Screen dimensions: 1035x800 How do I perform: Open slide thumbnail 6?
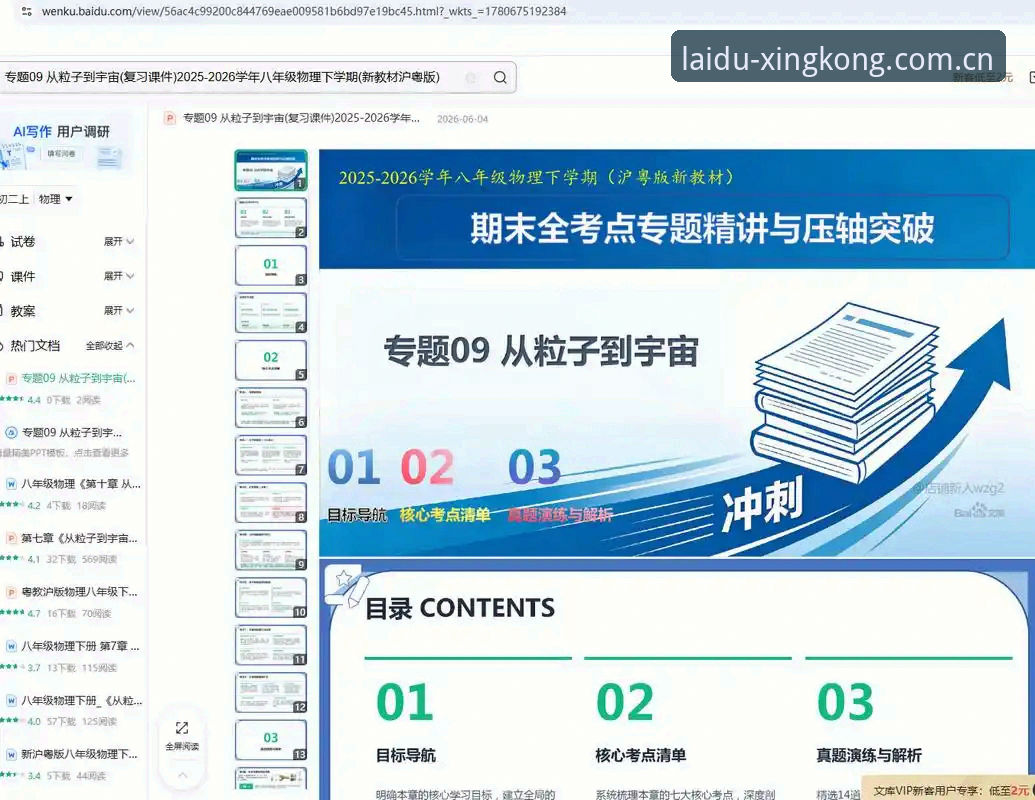coord(271,408)
